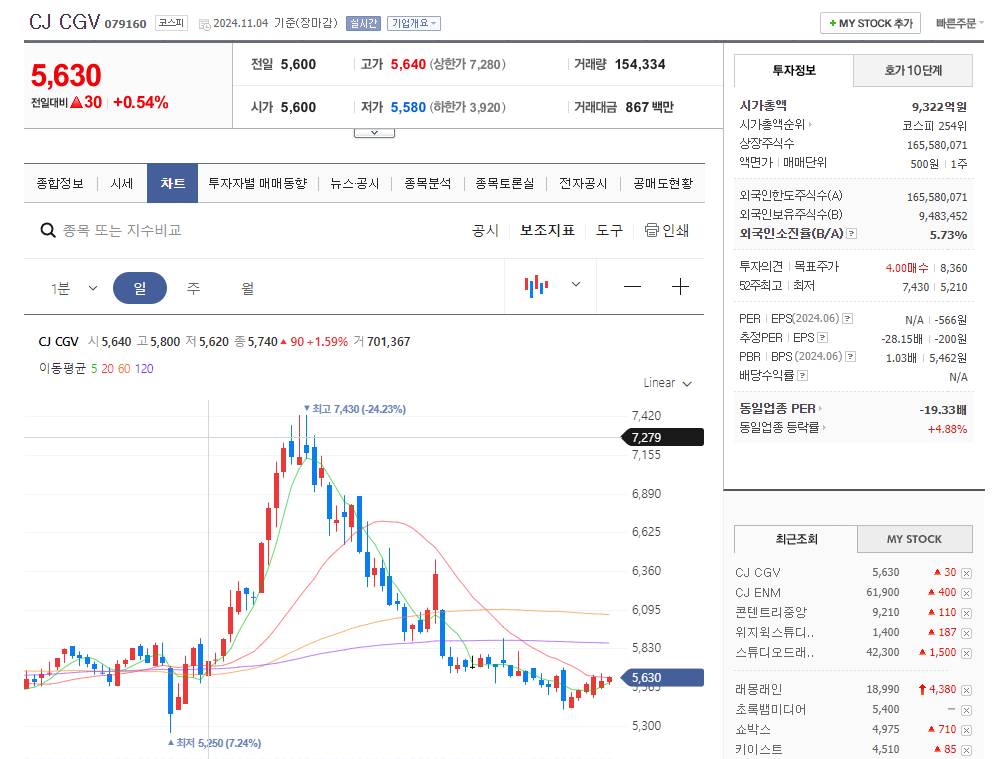Screen dimensions: 997x759
Task: Open help icon for 배당수익률
Action: (x=802, y=376)
